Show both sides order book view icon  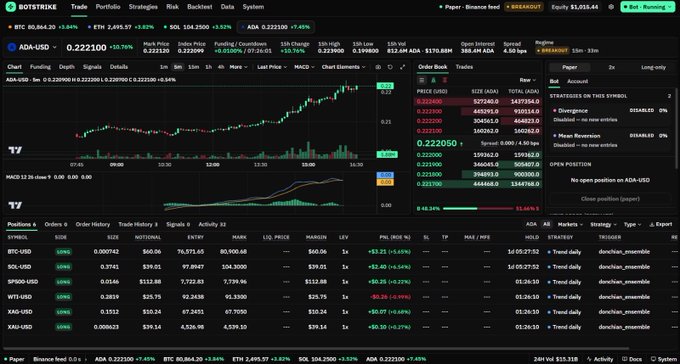[x=422, y=80]
